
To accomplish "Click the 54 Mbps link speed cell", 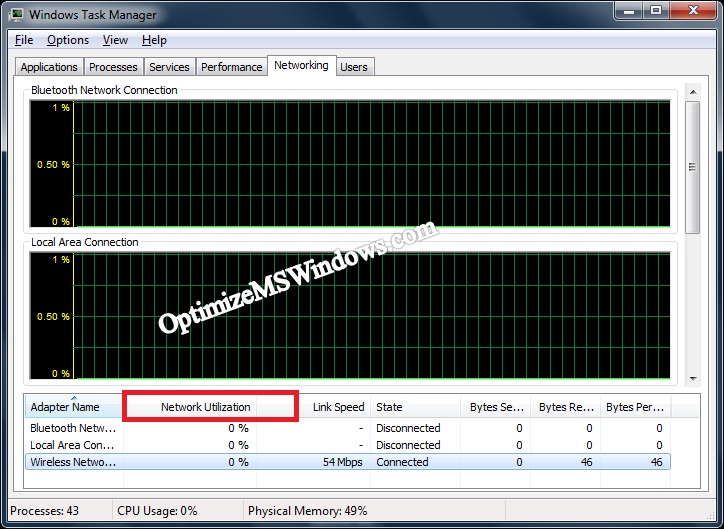I will (x=343, y=462).
